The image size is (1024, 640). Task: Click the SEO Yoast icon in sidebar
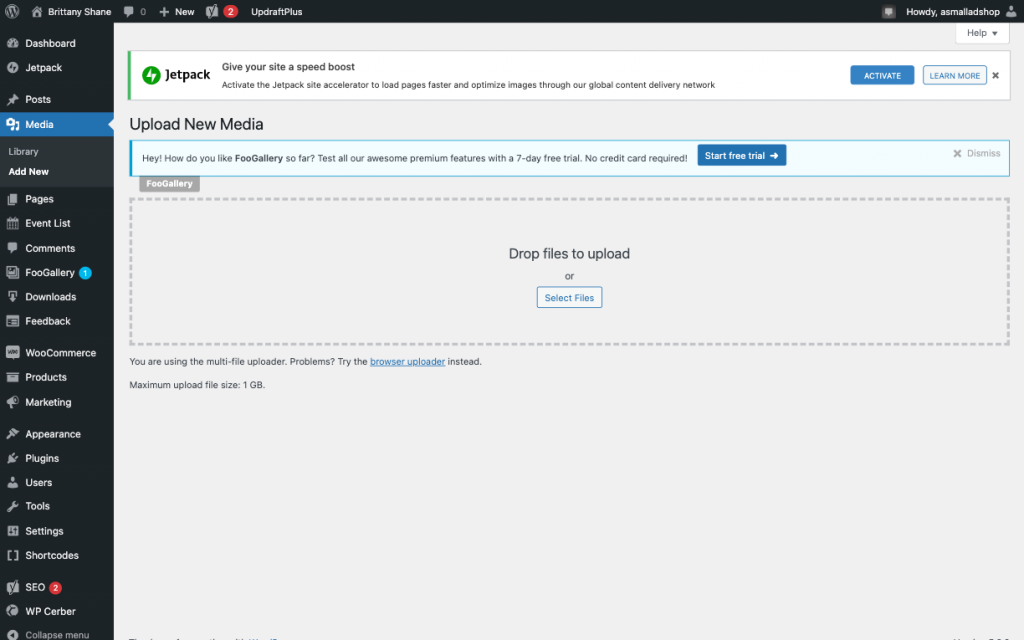pos(12,587)
